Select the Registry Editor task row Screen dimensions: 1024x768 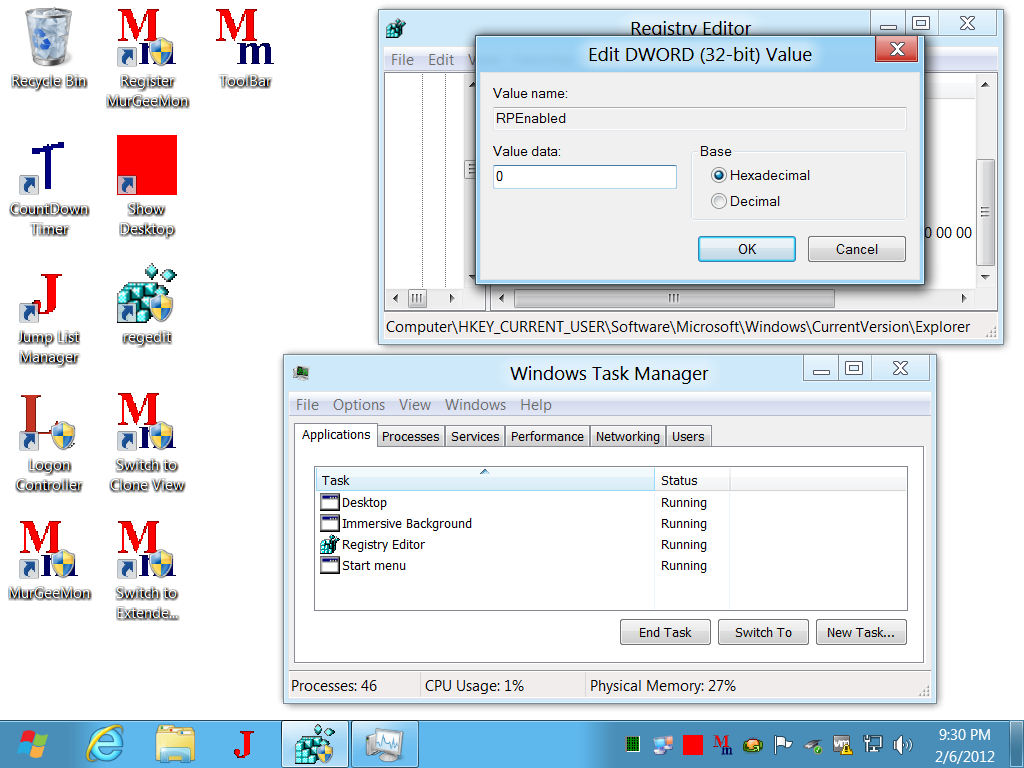point(611,544)
